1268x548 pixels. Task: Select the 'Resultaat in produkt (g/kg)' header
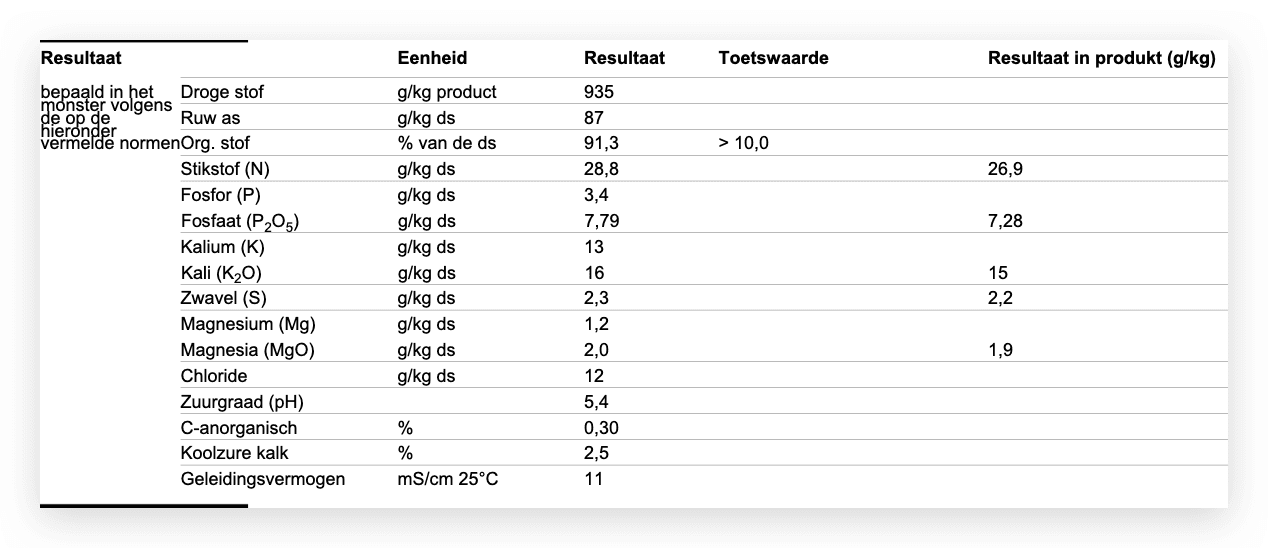point(1101,58)
